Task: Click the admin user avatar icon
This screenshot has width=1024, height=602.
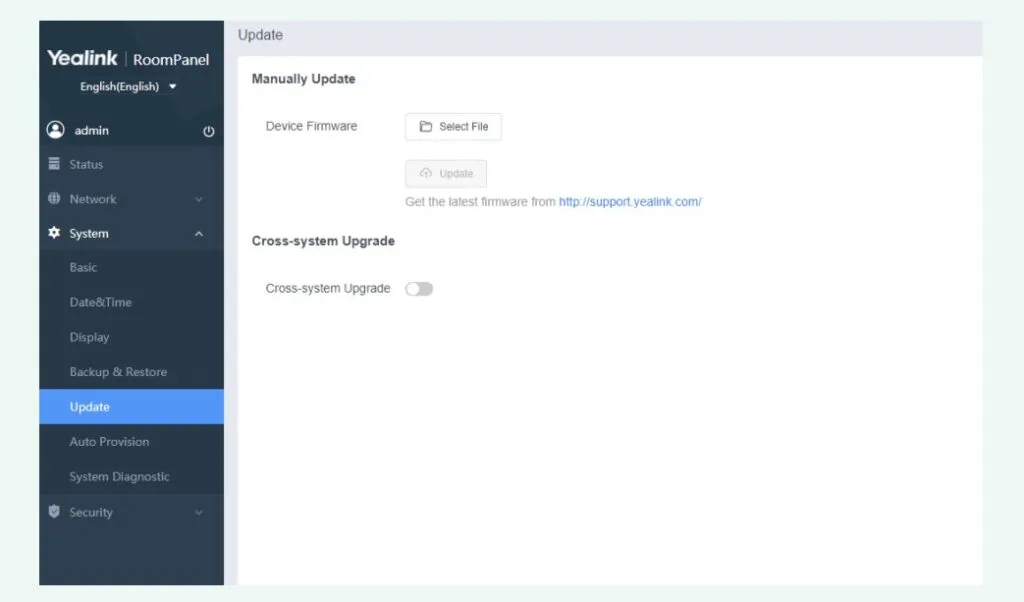Action: click(x=55, y=130)
